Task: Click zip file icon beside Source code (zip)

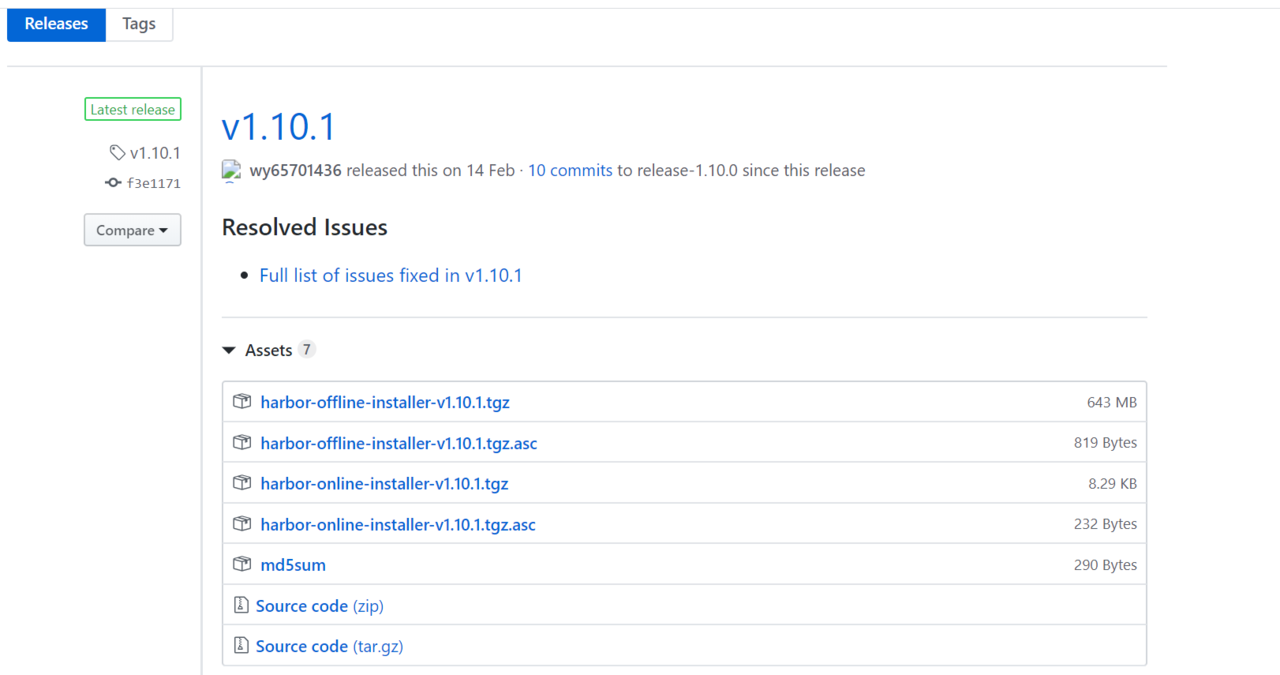Action: (240, 605)
